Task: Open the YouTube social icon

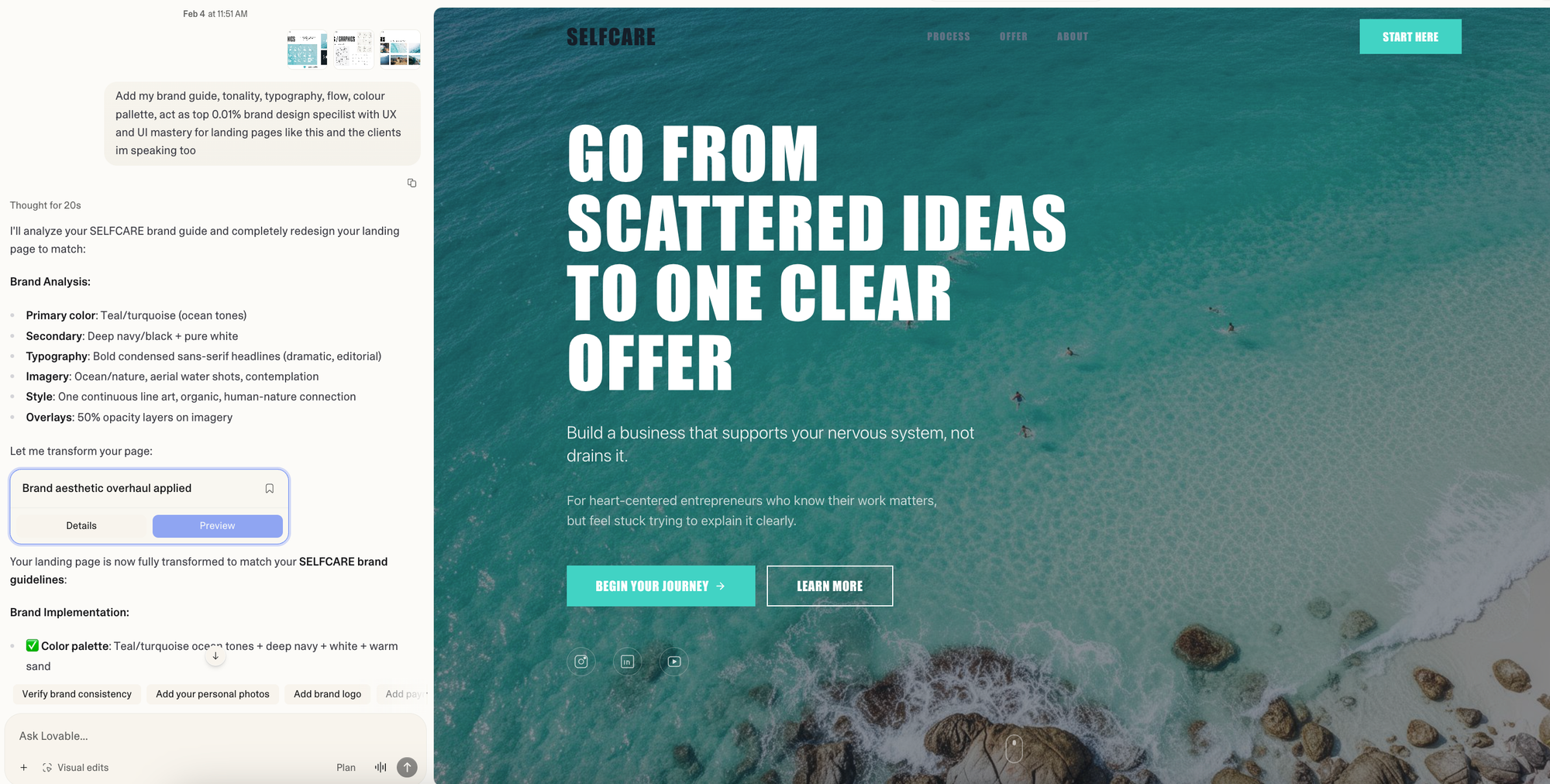Action: click(674, 662)
